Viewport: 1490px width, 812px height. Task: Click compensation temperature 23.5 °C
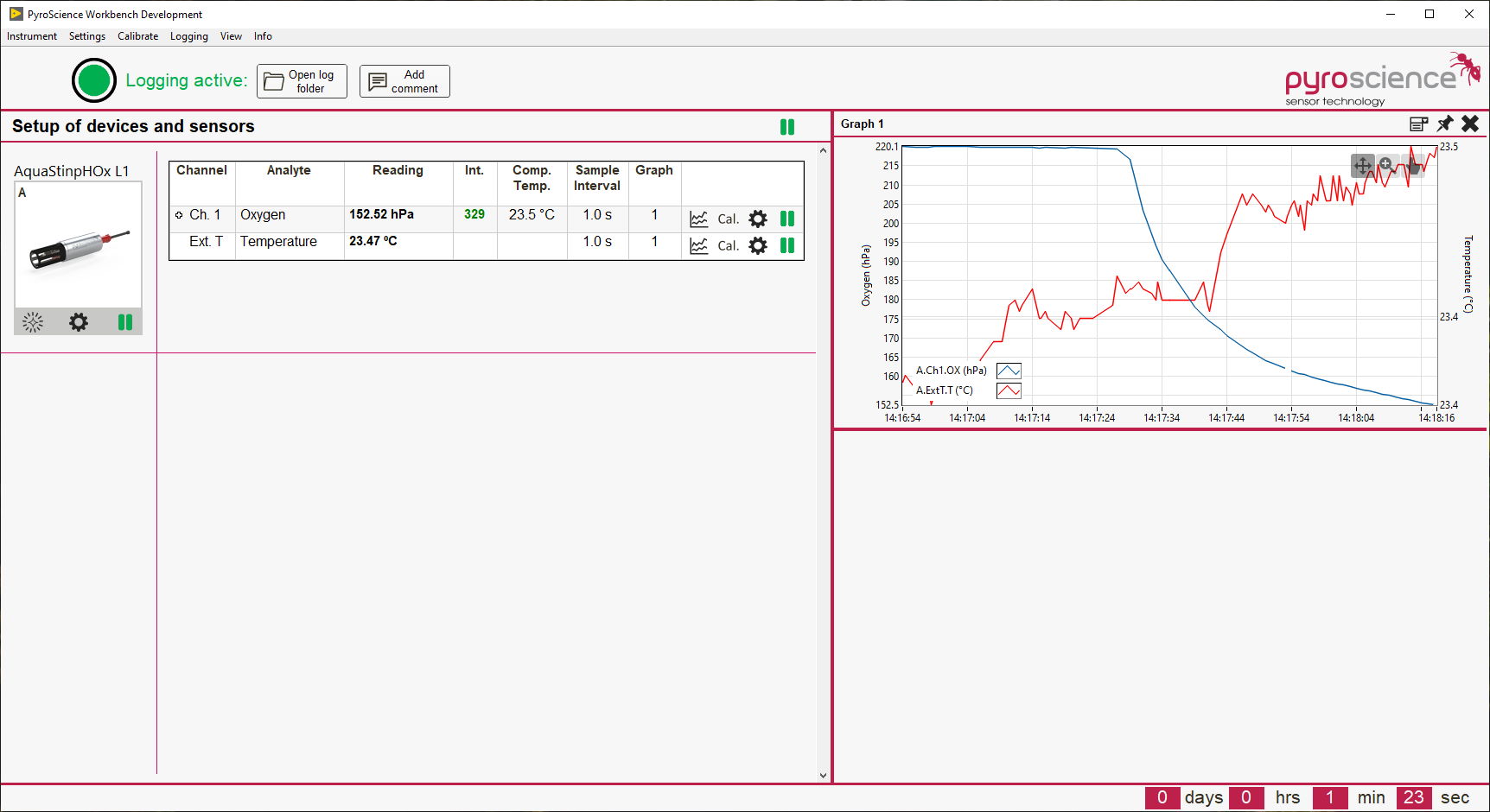click(x=532, y=214)
